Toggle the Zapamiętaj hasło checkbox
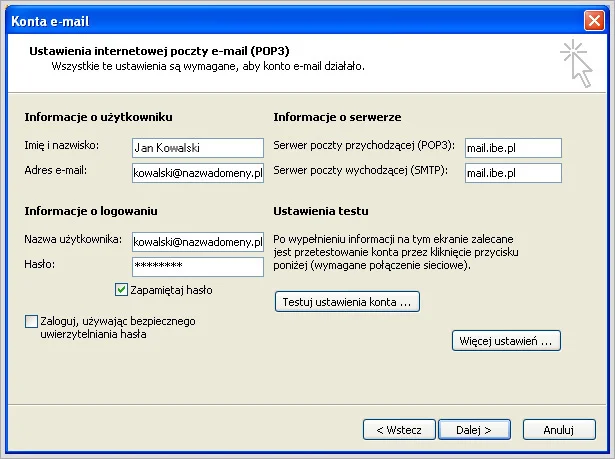615x459 pixels. [122, 290]
